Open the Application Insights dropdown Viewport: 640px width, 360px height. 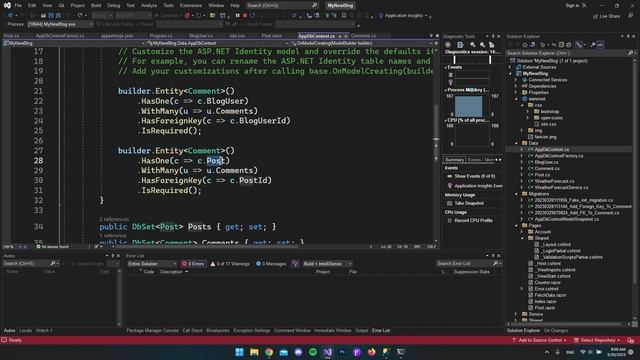[404, 16]
